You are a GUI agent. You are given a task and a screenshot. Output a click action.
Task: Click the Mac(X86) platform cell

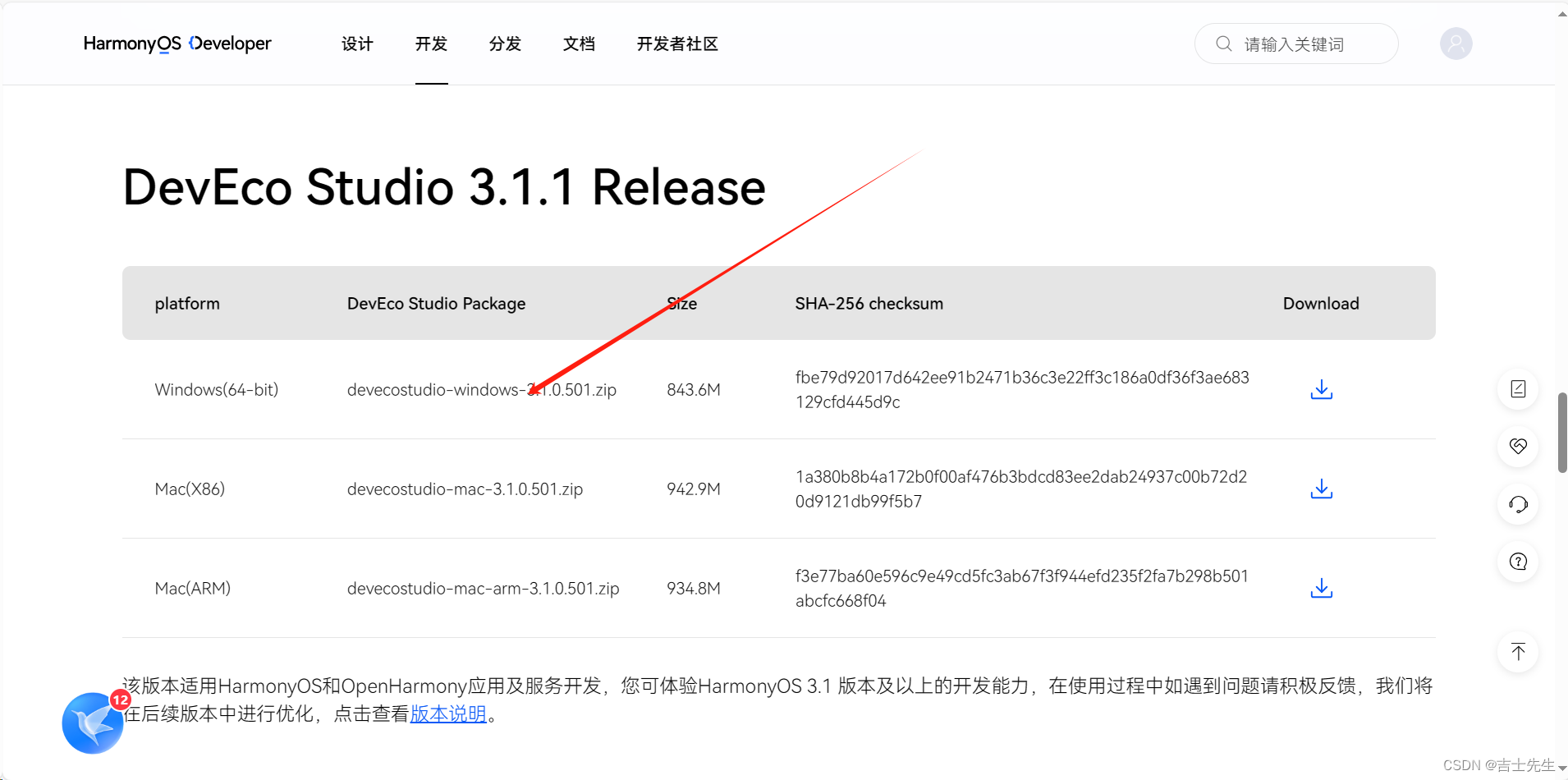click(x=190, y=489)
